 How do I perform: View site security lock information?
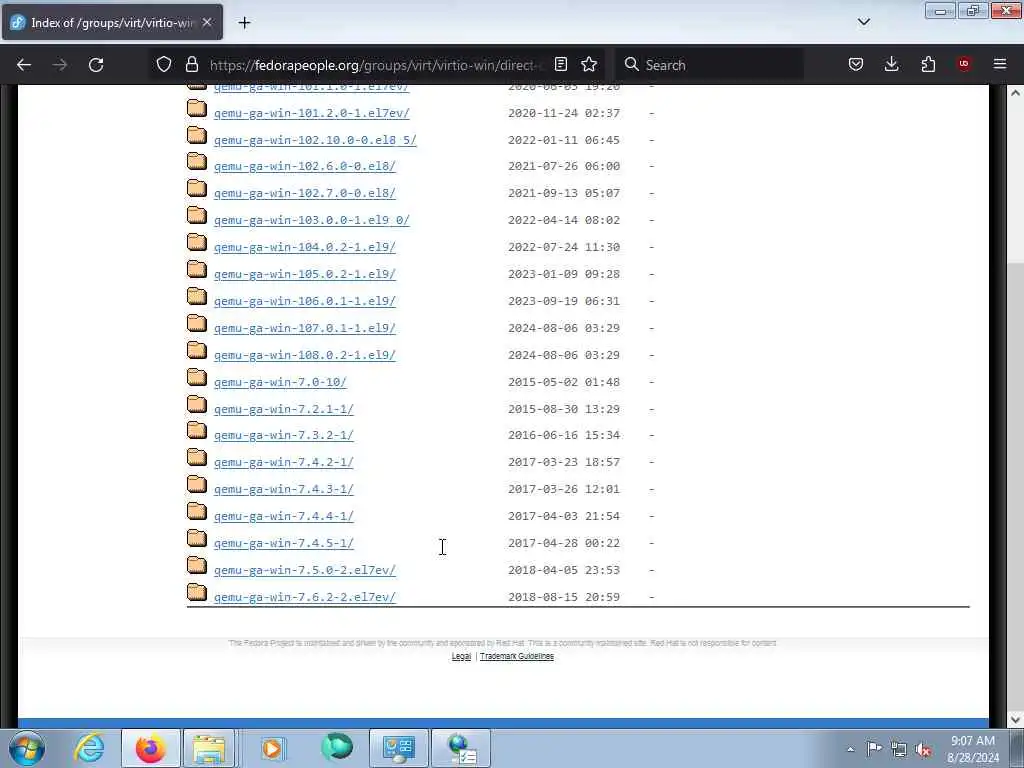[191, 64]
